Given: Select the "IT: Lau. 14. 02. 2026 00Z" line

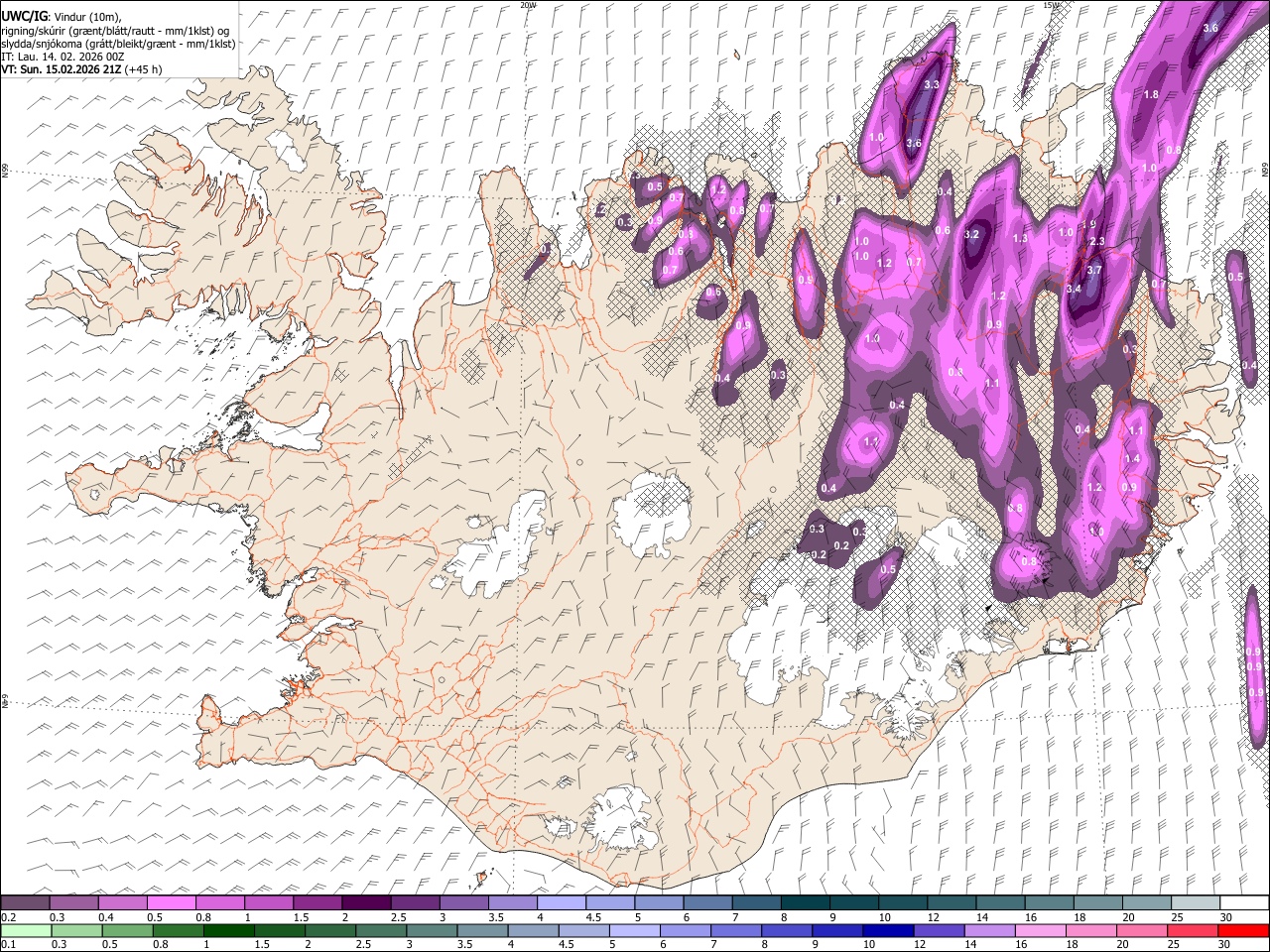Looking at the screenshot, I should [x=63, y=57].
